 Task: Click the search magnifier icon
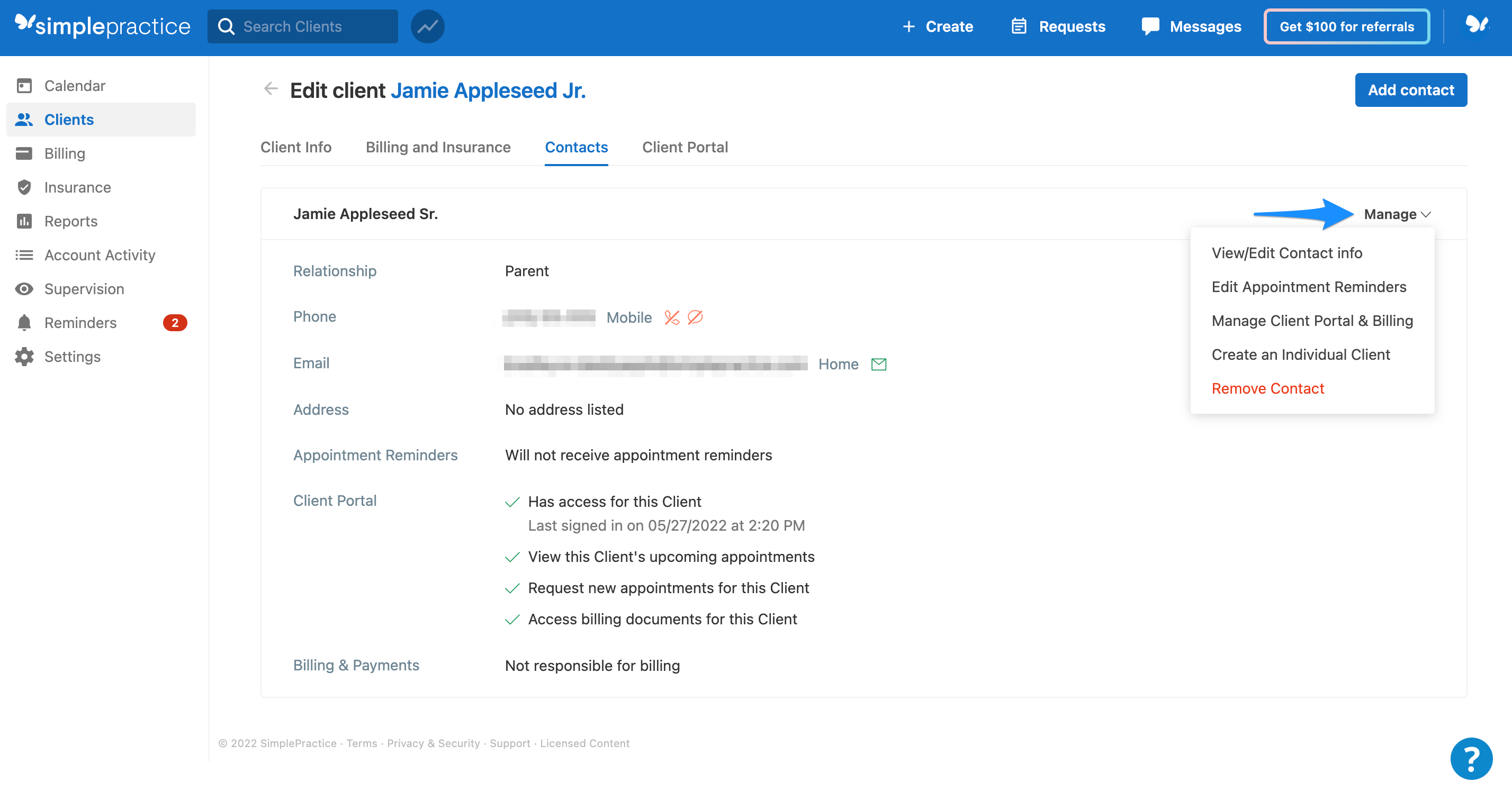[x=226, y=26]
